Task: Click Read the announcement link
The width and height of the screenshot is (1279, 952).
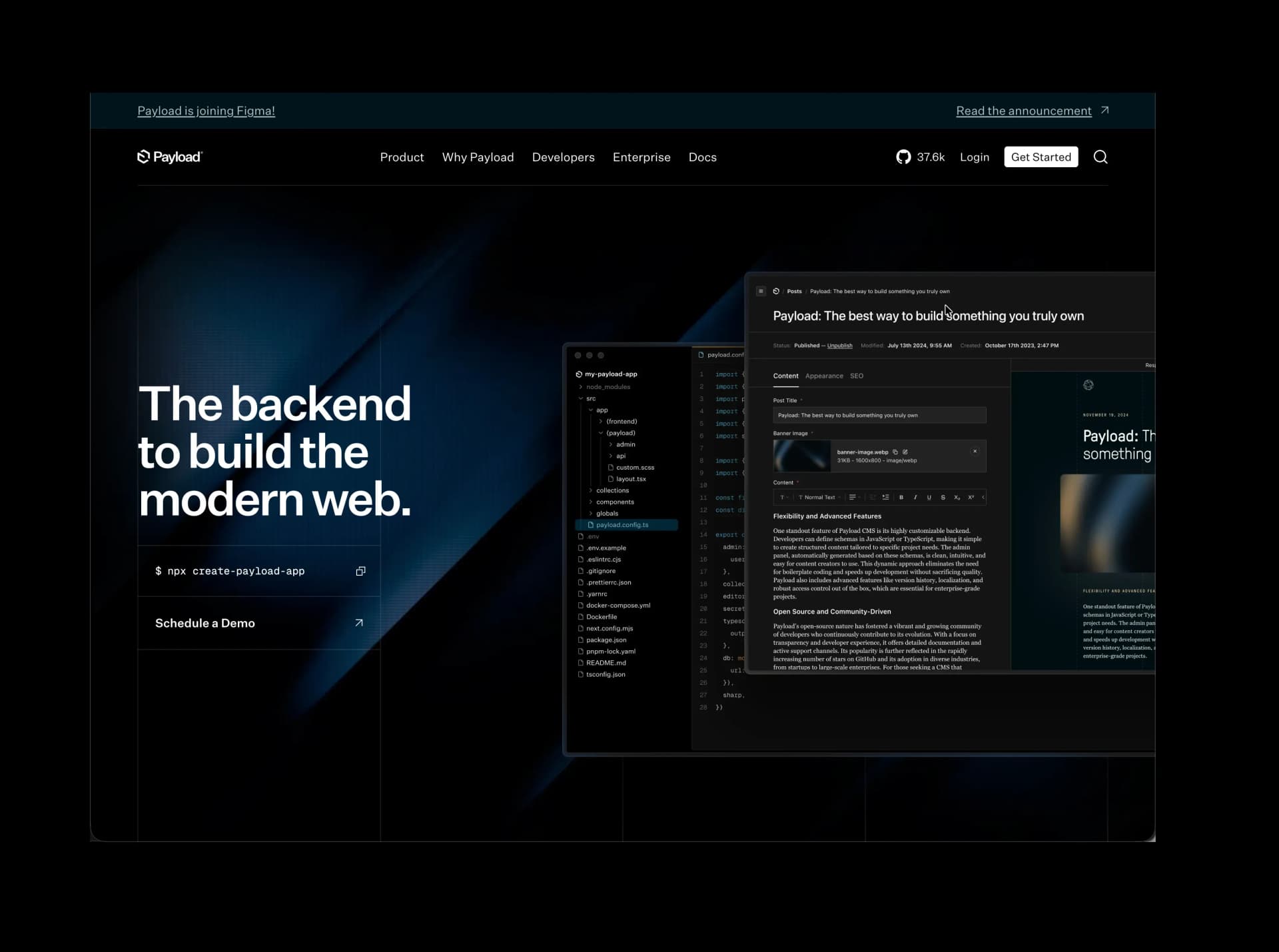Action: (1023, 111)
